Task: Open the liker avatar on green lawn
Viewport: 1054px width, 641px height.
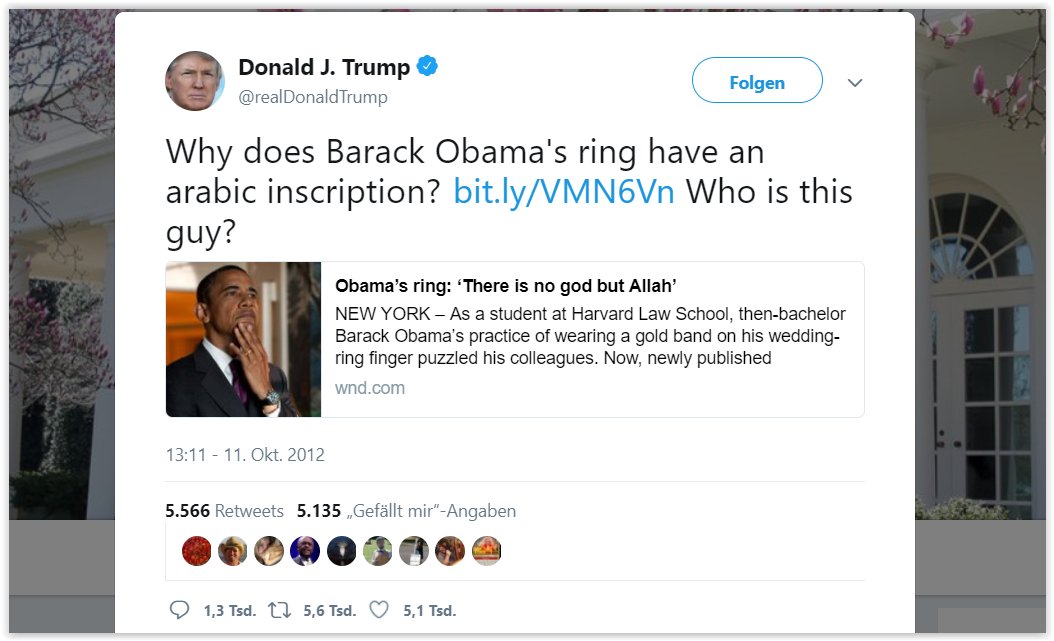Action: (377, 551)
